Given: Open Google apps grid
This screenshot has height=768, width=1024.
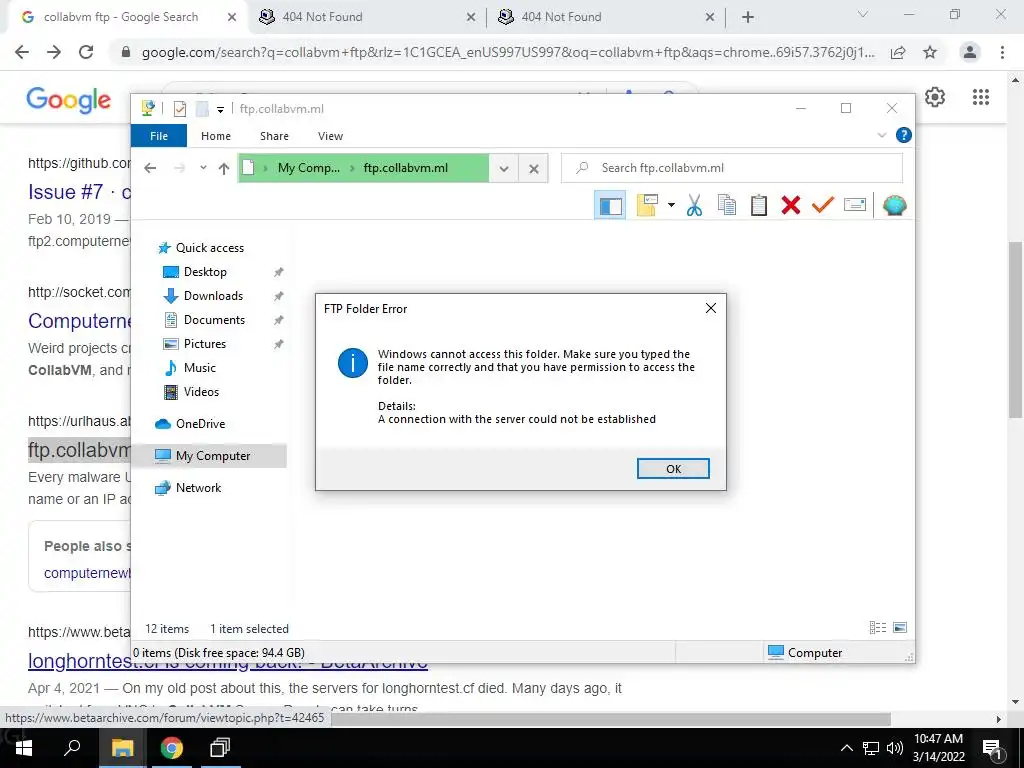Looking at the screenshot, I should 980,97.
